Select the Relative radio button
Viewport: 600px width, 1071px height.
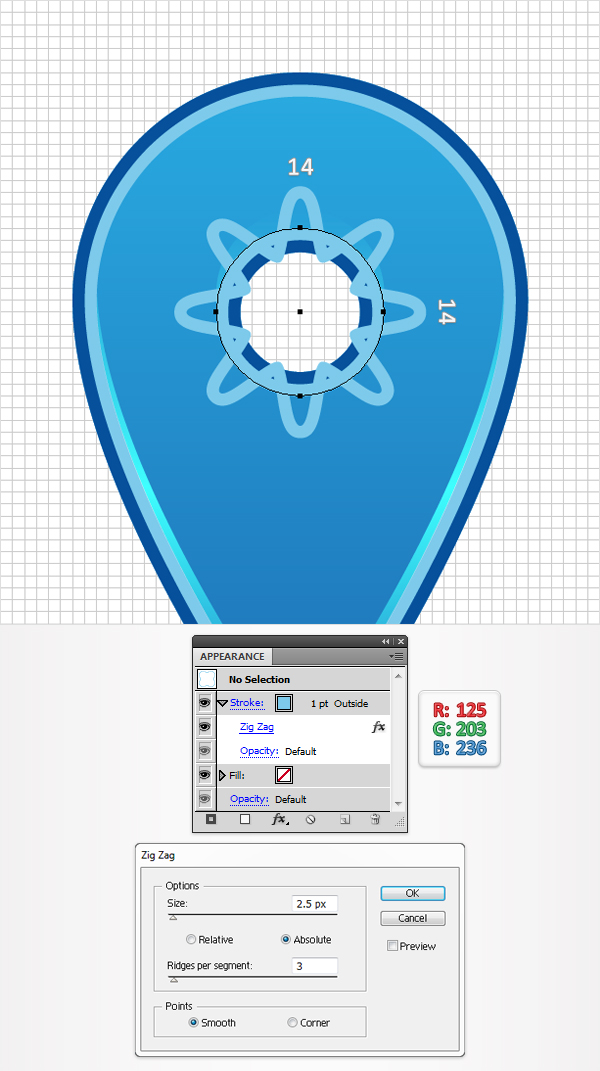(x=191, y=940)
